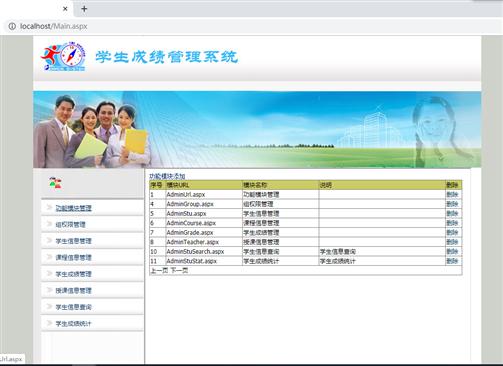Click arrow icon beside 功能模块管理 sidebar item

point(49,208)
